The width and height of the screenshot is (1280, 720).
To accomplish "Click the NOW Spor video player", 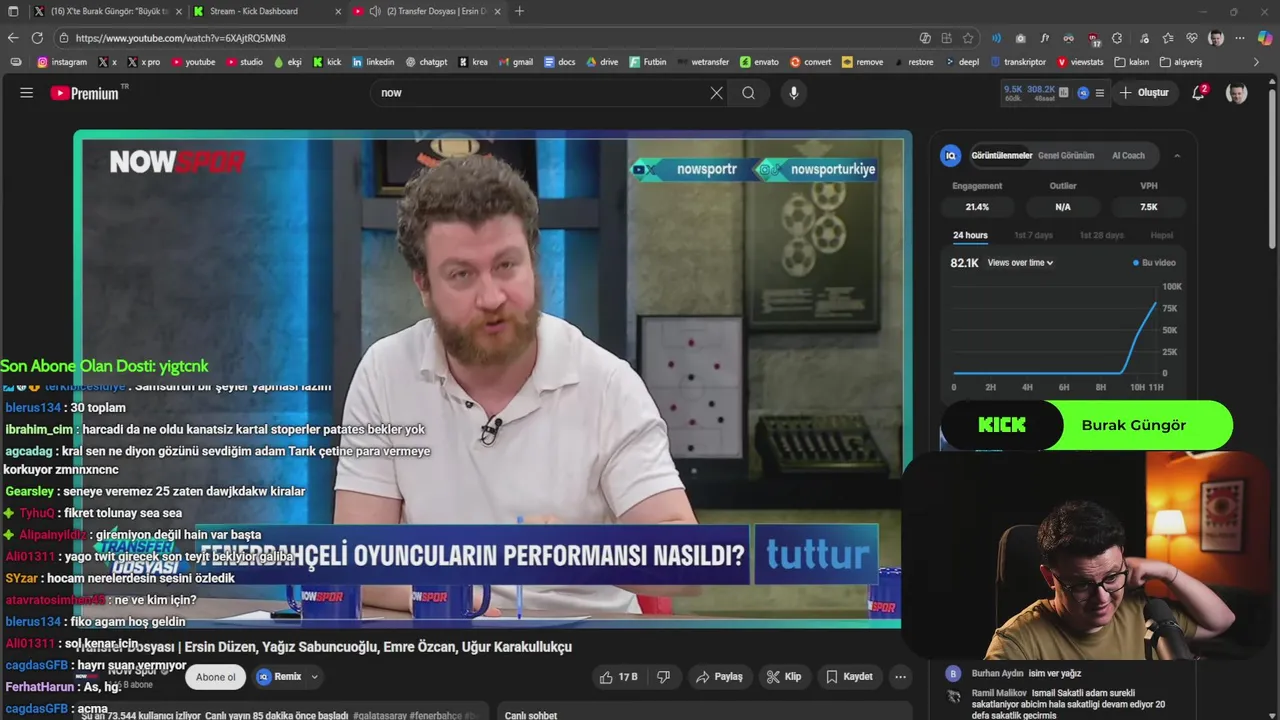I will [x=491, y=380].
